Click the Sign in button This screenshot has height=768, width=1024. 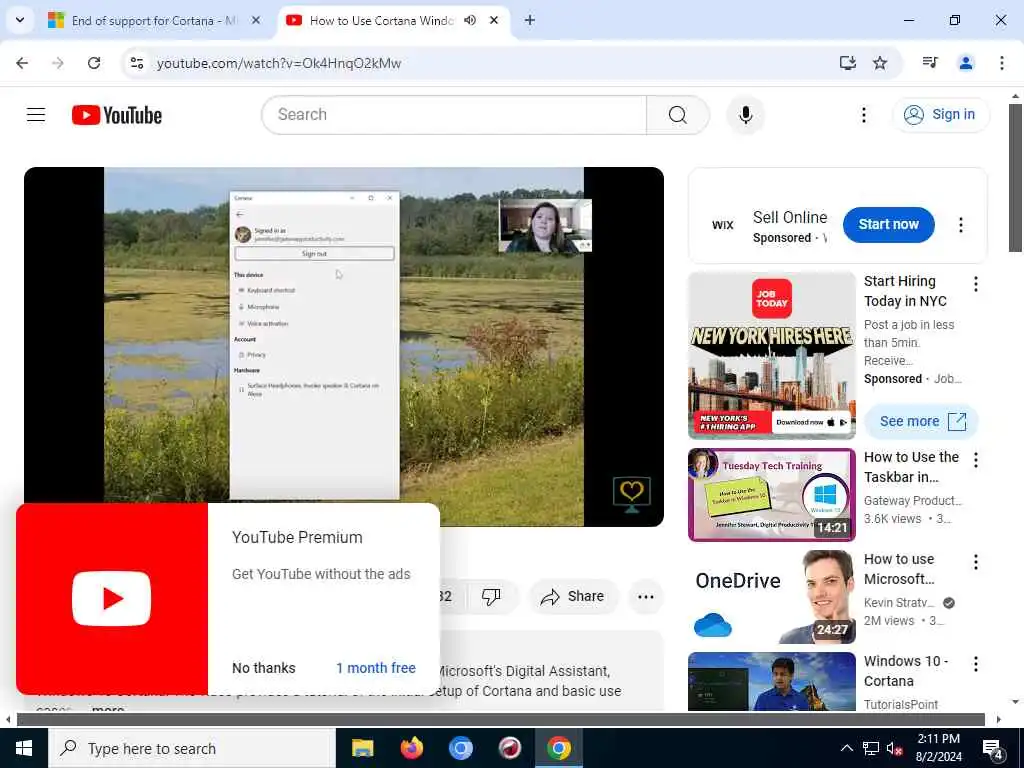click(x=941, y=115)
